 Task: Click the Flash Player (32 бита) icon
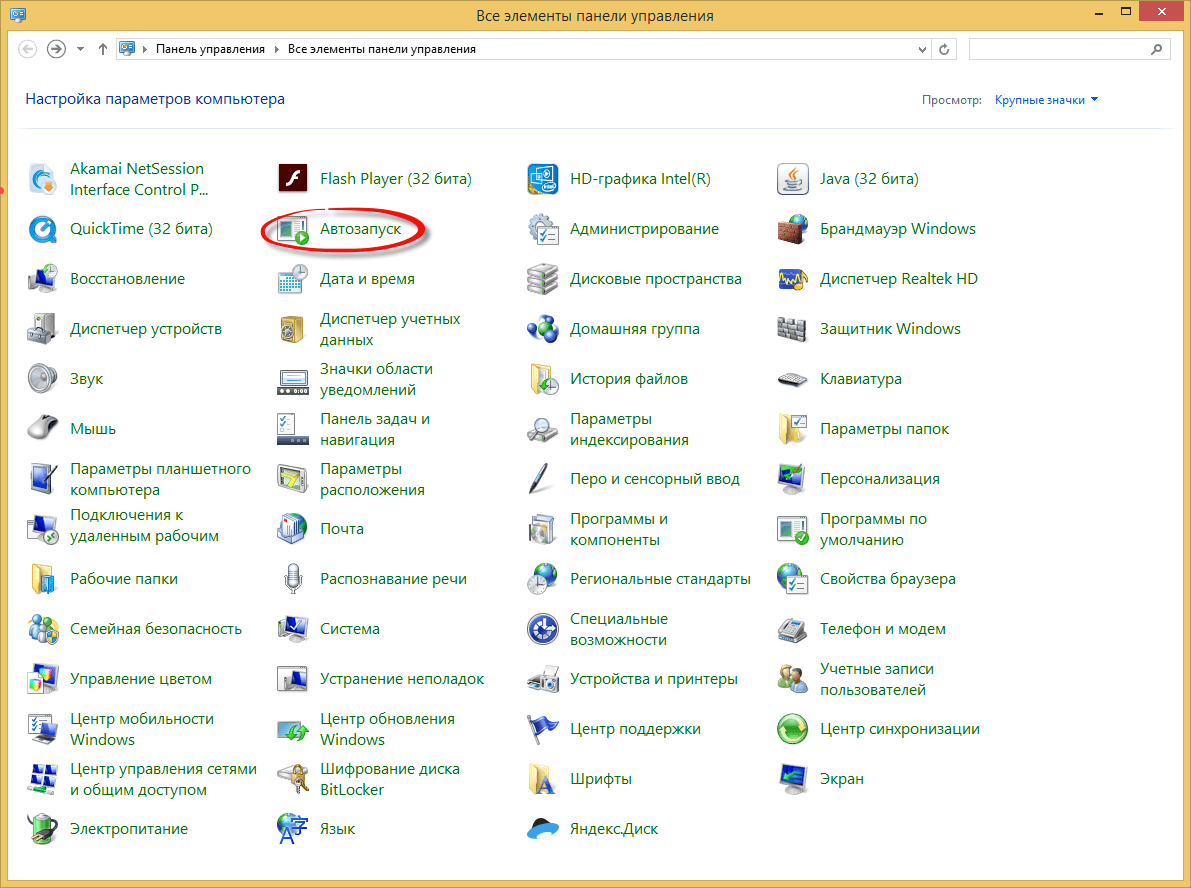(292, 180)
